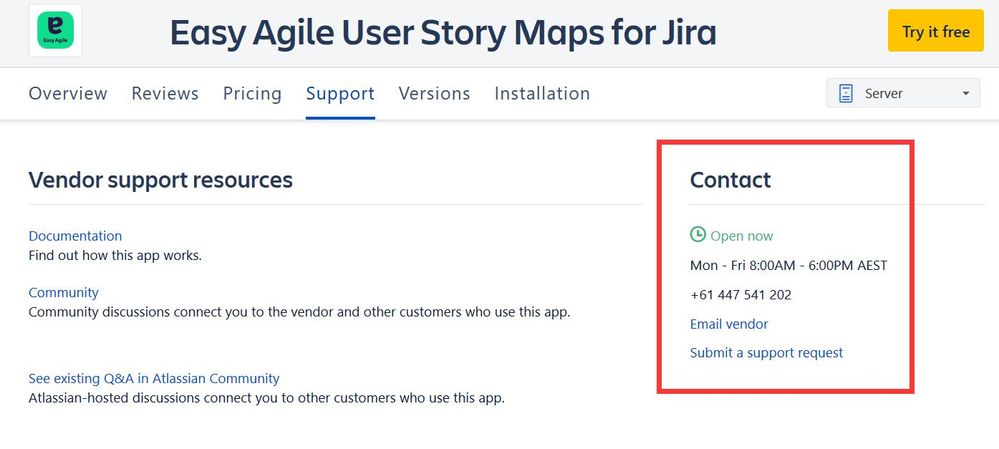The image size is (999, 449).
Task: Click the text Find out how this app works.
Action: point(115,256)
